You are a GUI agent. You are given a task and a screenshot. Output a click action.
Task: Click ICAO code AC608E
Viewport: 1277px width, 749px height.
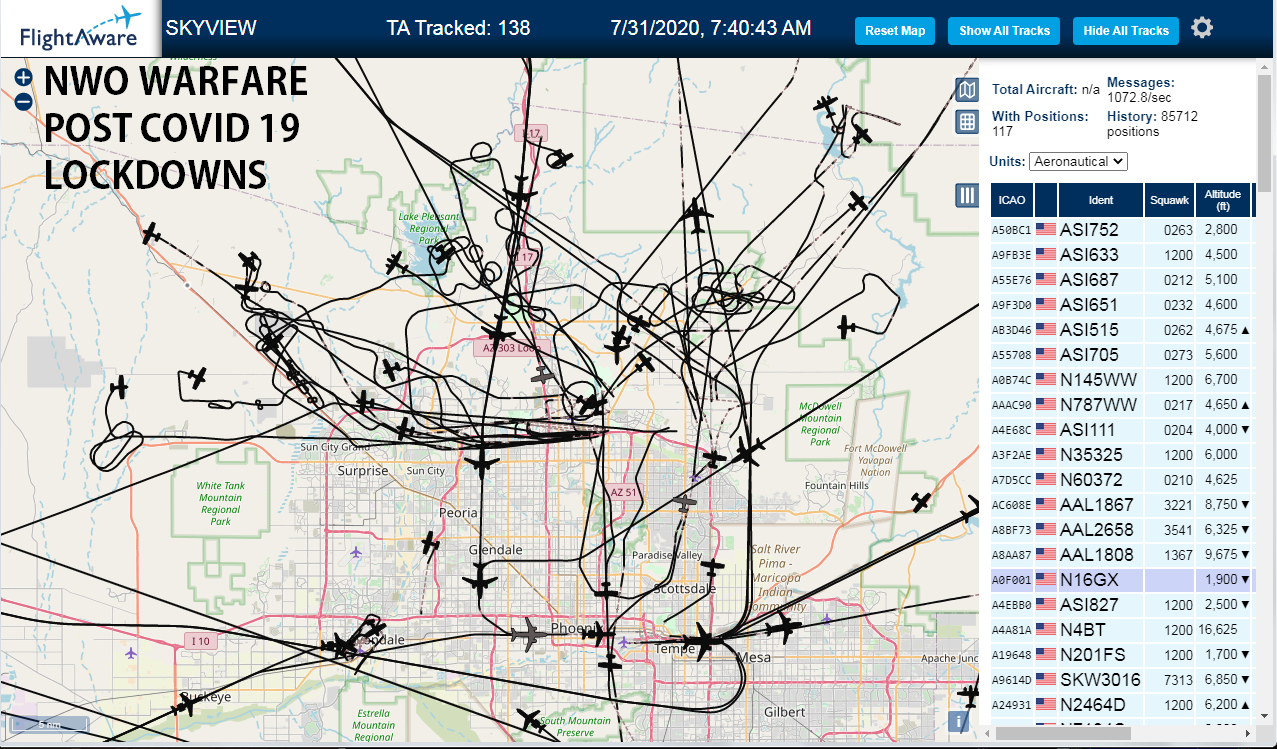[1011, 505]
